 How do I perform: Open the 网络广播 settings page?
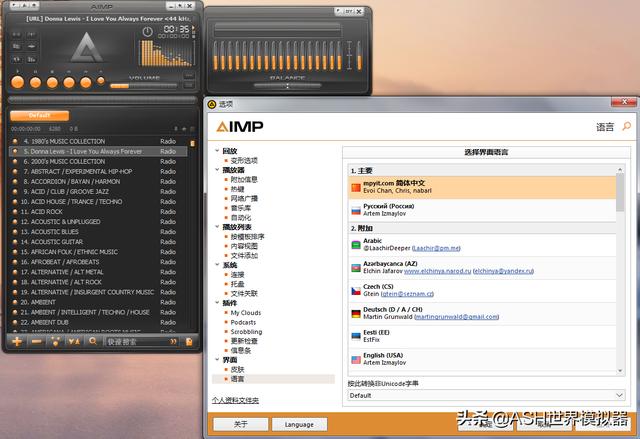(244, 198)
